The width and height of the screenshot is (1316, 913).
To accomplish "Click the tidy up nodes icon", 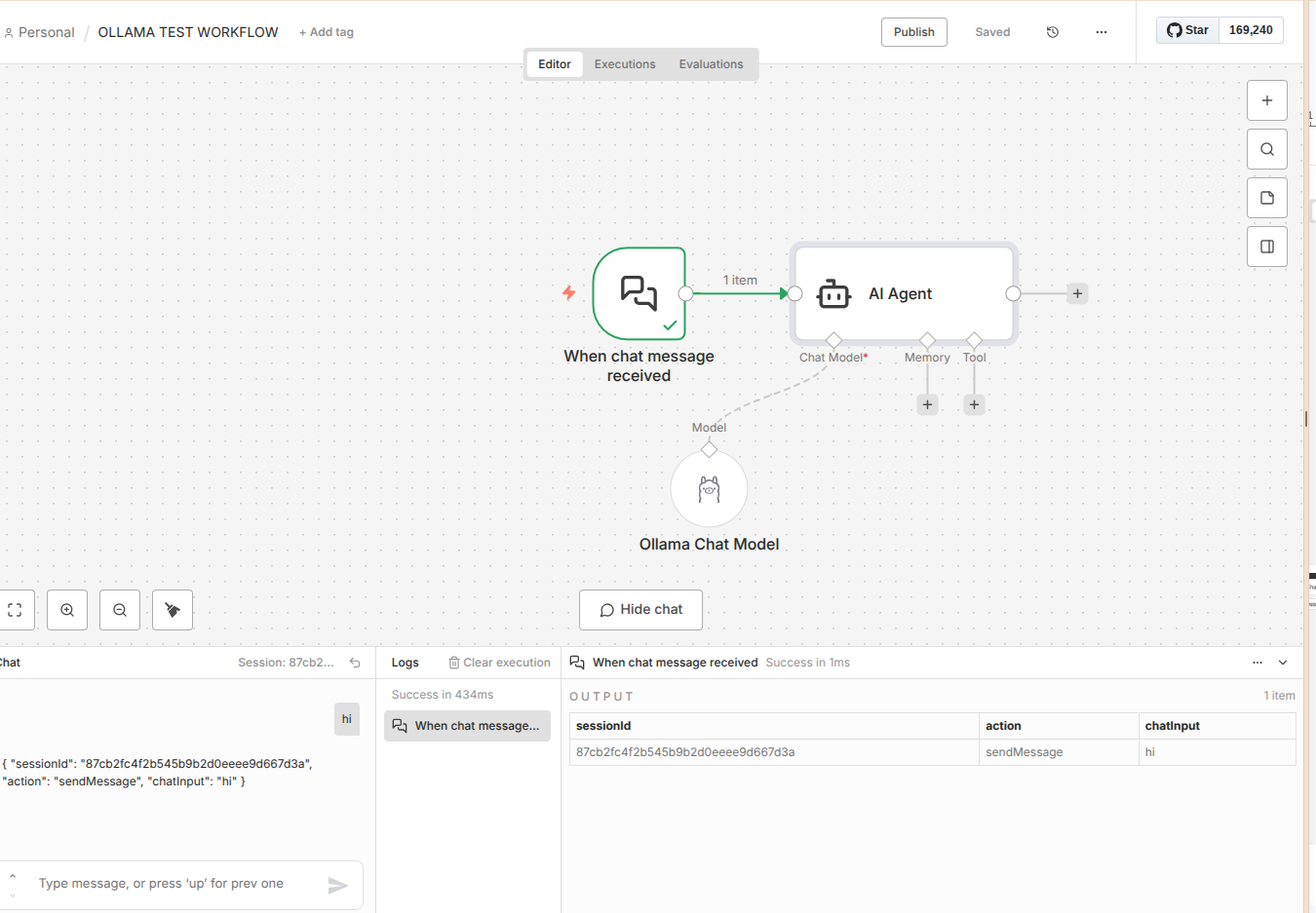I will (x=173, y=610).
